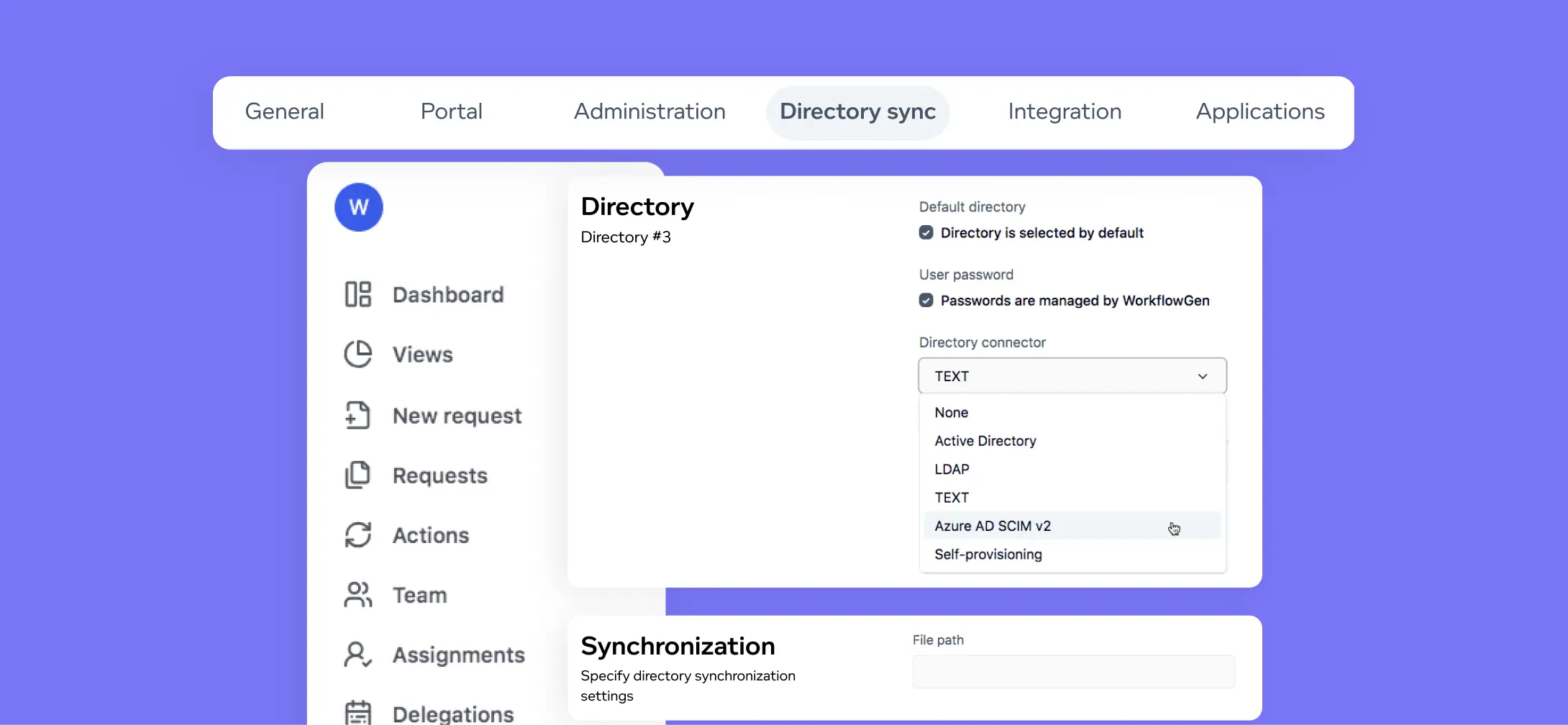1568x725 pixels.
Task: Choose Active Directory from the connector list
Action: 985,441
